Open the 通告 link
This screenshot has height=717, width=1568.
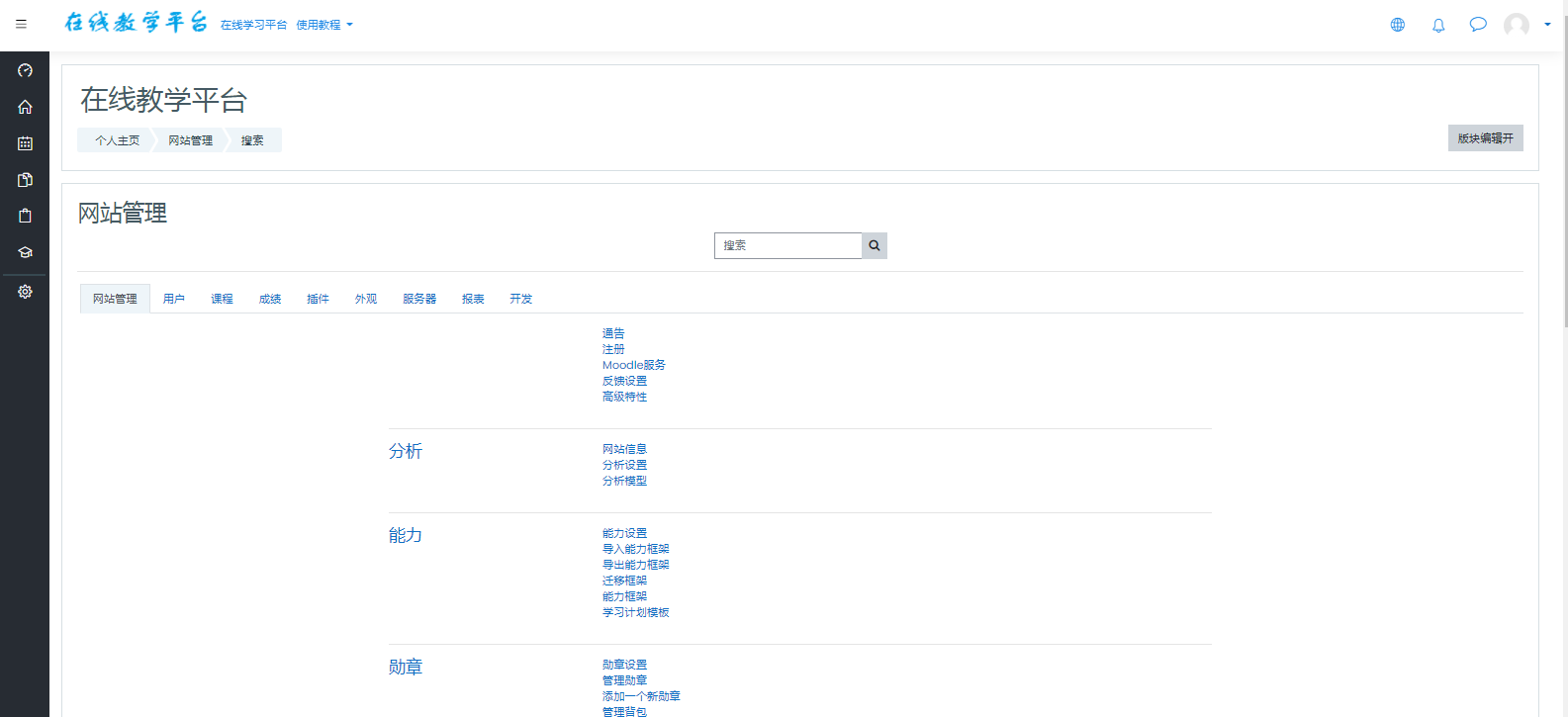click(x=613, y=333)
